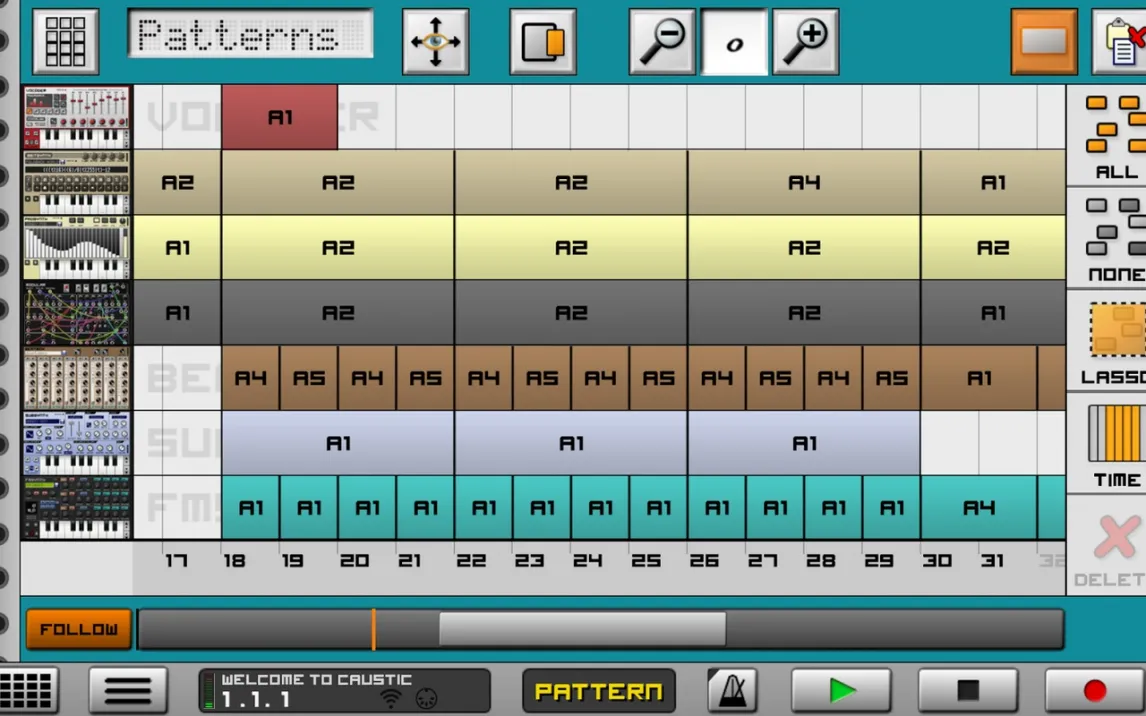Open the main hamburger menu

point(128,690)
